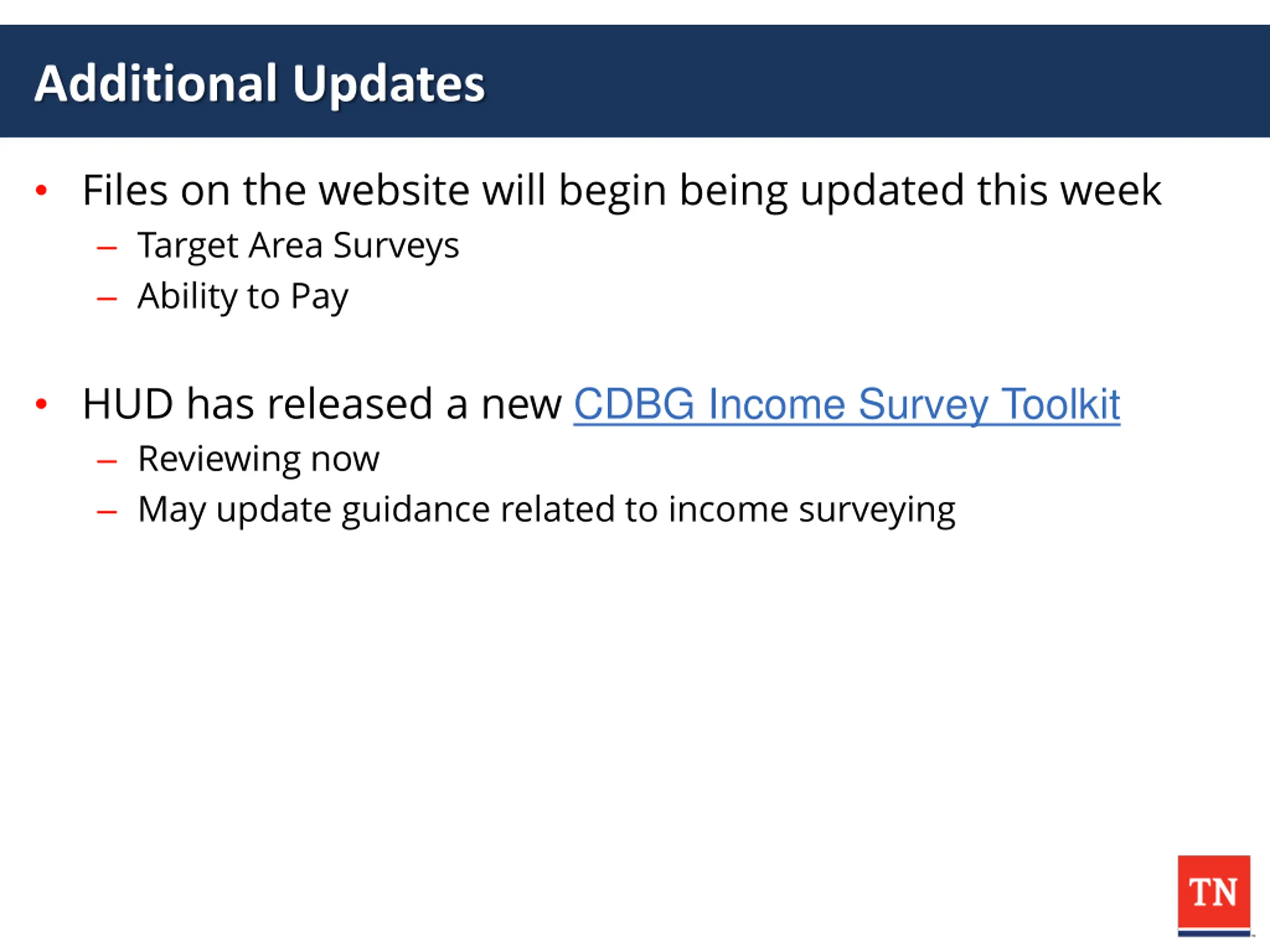
Task: Click the red bullet before 'HUD has released'
Action: point(41,404)
